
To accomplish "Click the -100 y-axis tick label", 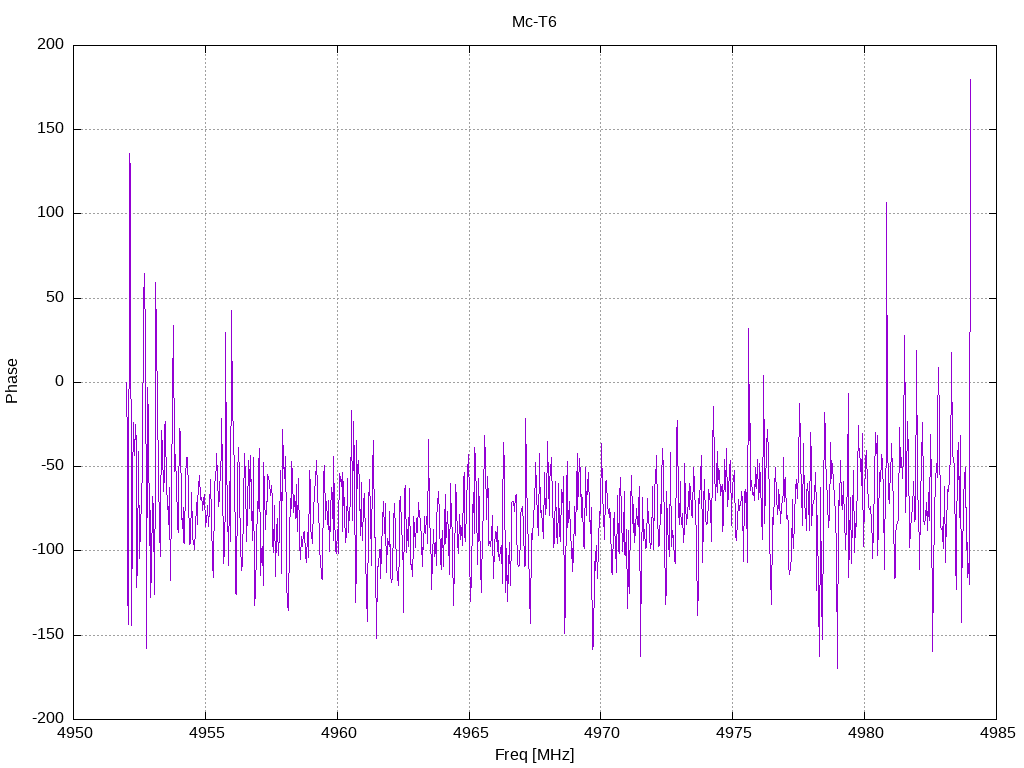I will tap(48, 550).
